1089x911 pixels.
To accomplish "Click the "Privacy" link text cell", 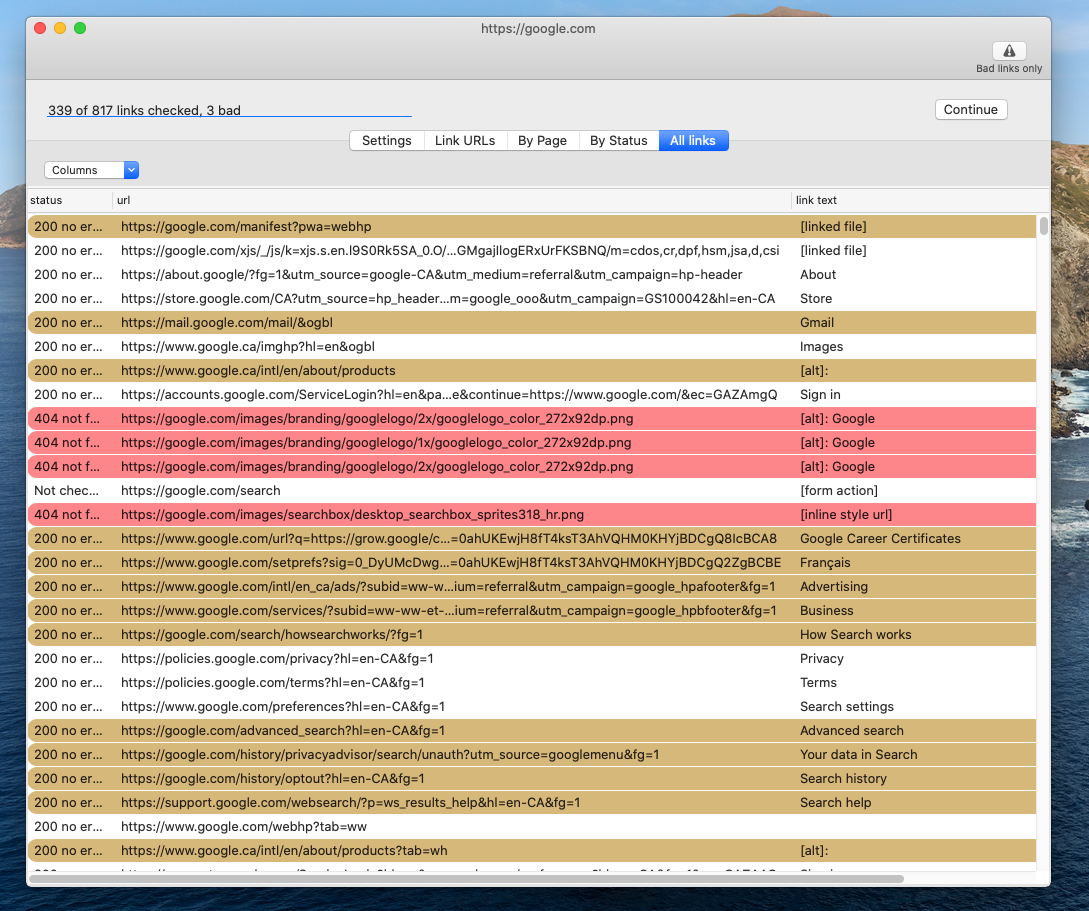I will [x=822, y=658].
